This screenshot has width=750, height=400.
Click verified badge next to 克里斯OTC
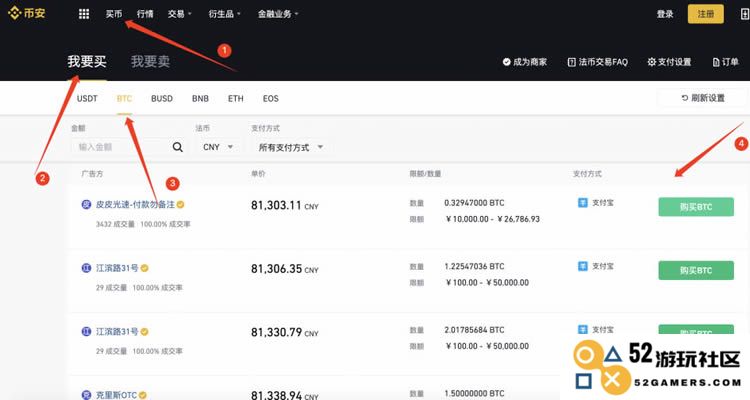(143, 395)
